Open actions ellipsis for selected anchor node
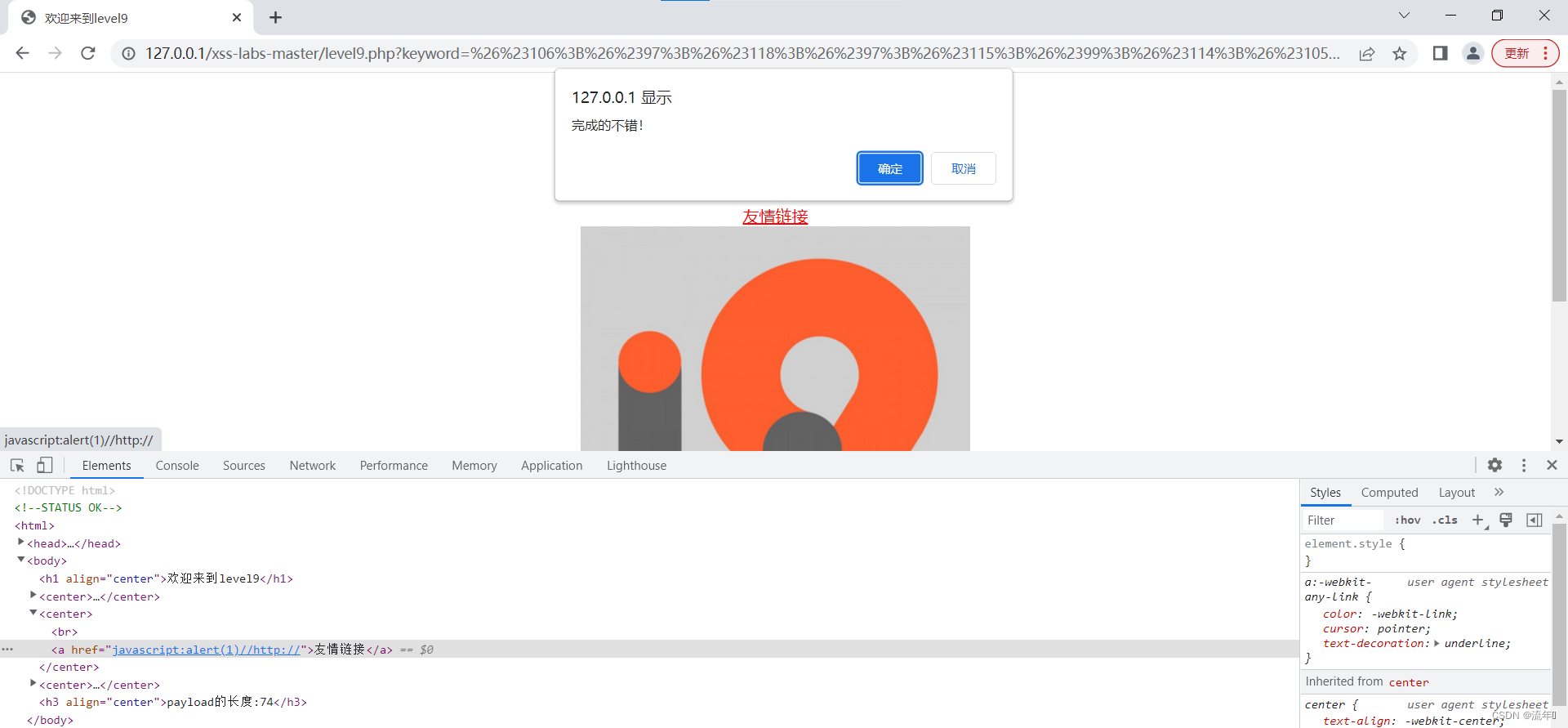Viewport: 1568px width, 728px height. pyautogui.click(x=7, y=649)
